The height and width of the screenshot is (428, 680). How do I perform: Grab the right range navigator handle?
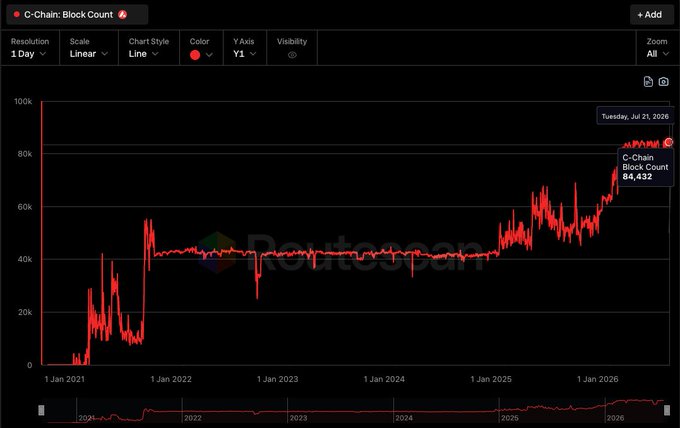[667, 410]
